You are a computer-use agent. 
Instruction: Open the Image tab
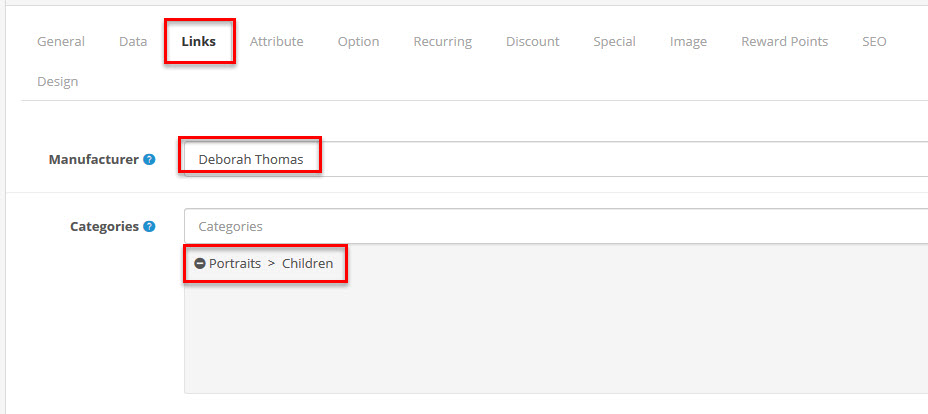coord(688,42)
